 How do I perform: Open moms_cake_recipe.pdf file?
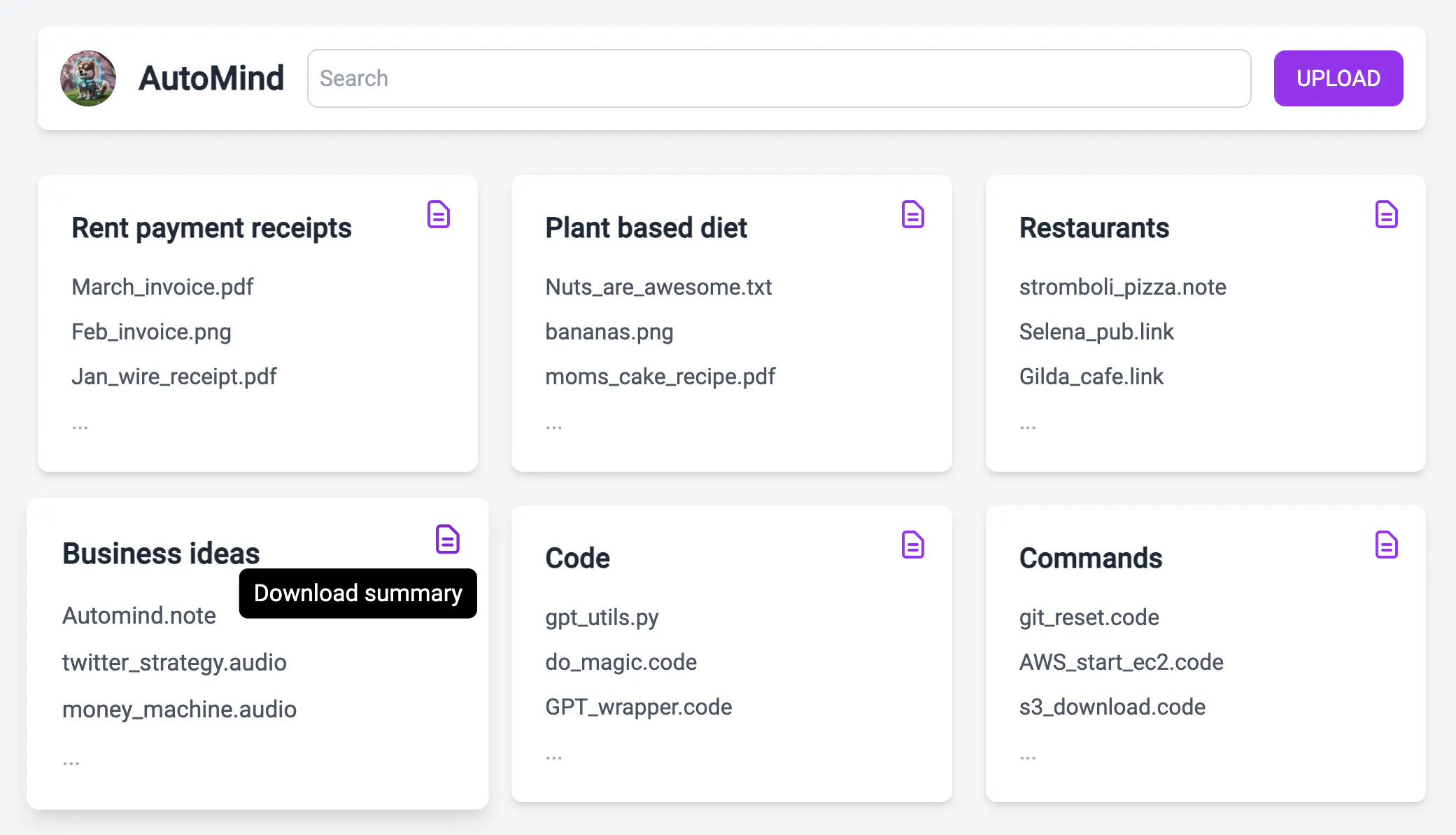660,377
